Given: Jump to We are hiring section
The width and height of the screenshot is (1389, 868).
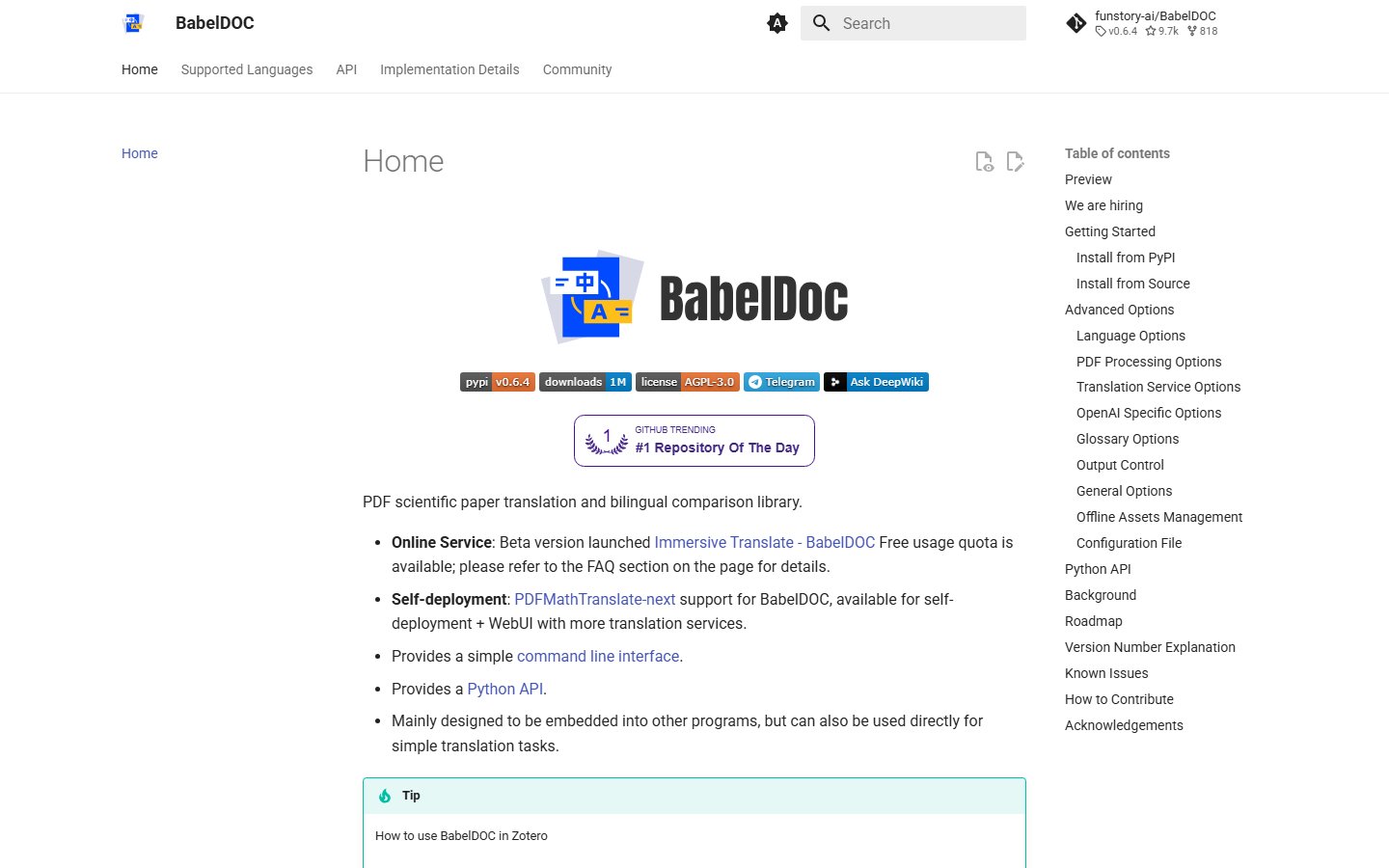Looking at the screenshot, I should click(1103, 205).
